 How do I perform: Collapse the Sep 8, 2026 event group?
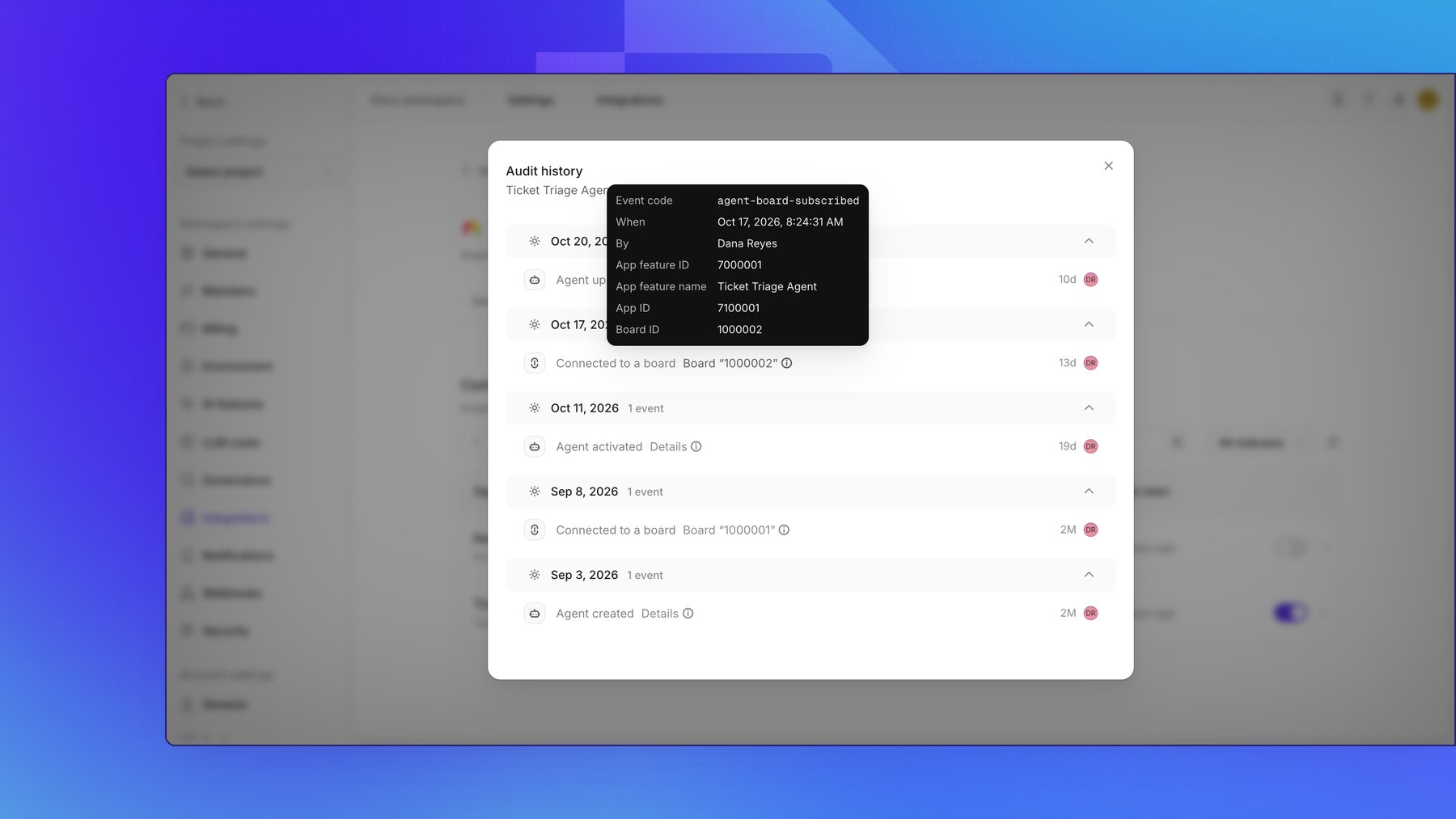tap(1089, 491)
